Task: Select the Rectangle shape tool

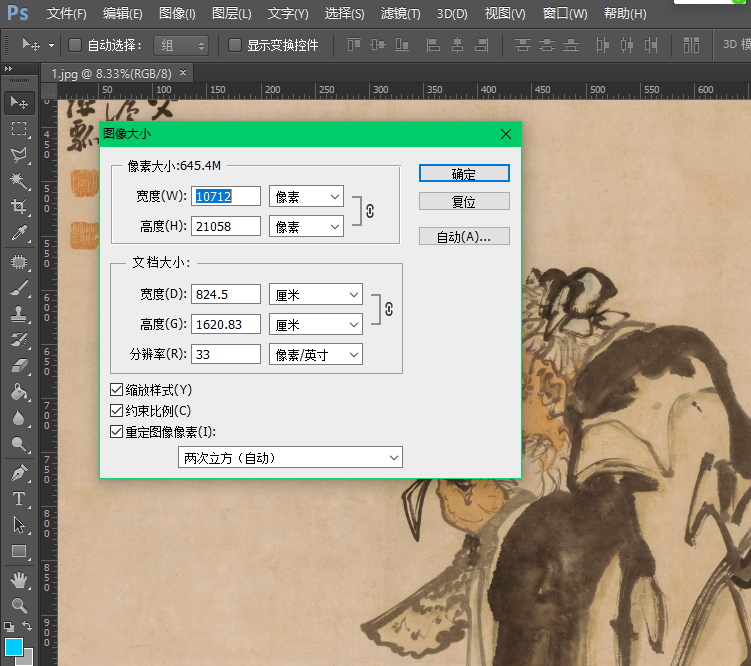Action: pyautogui.click(x=19, y=551)
